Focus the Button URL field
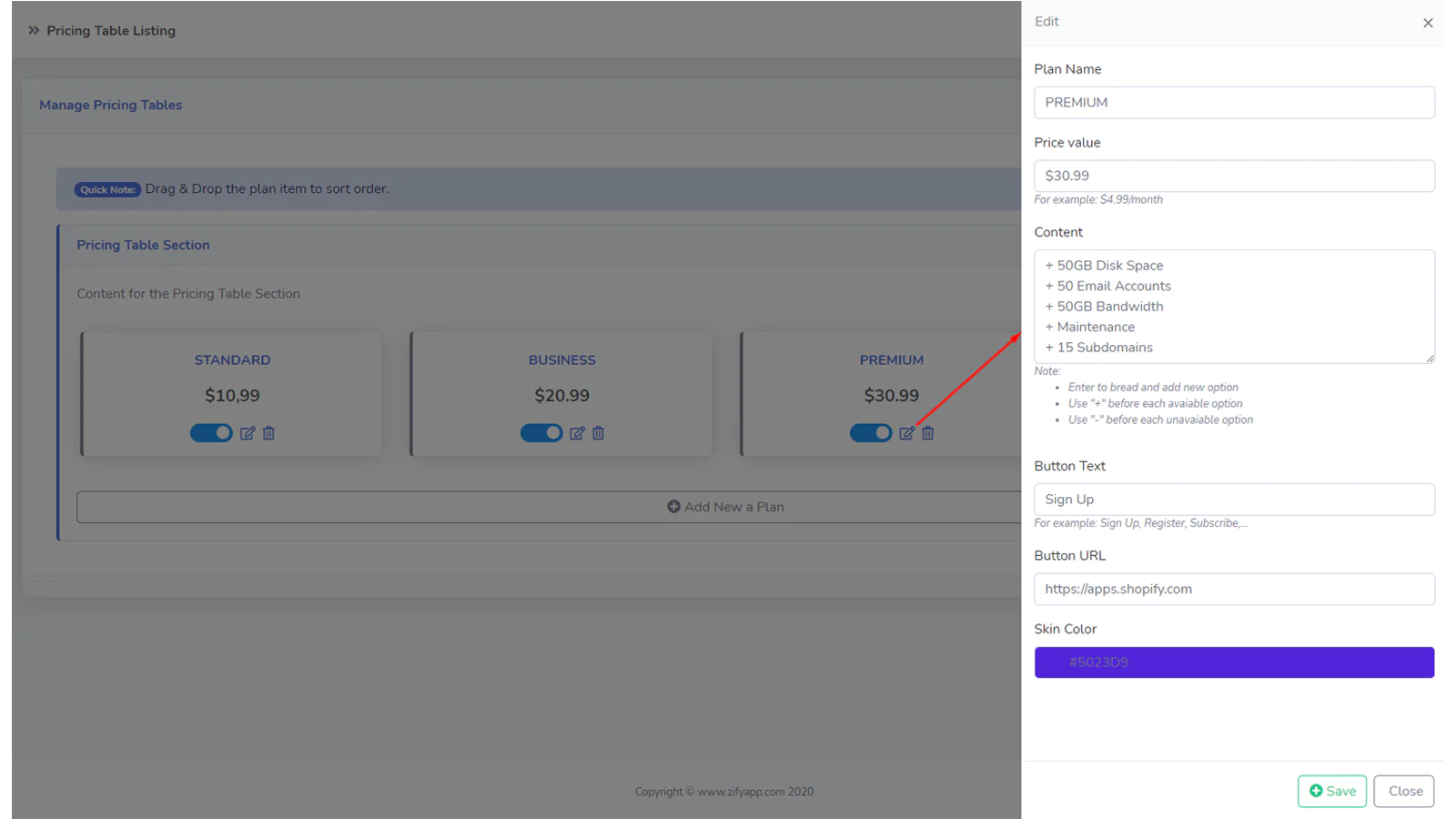The width and height of the screenshot is (1456, 819). point(1234,589)
